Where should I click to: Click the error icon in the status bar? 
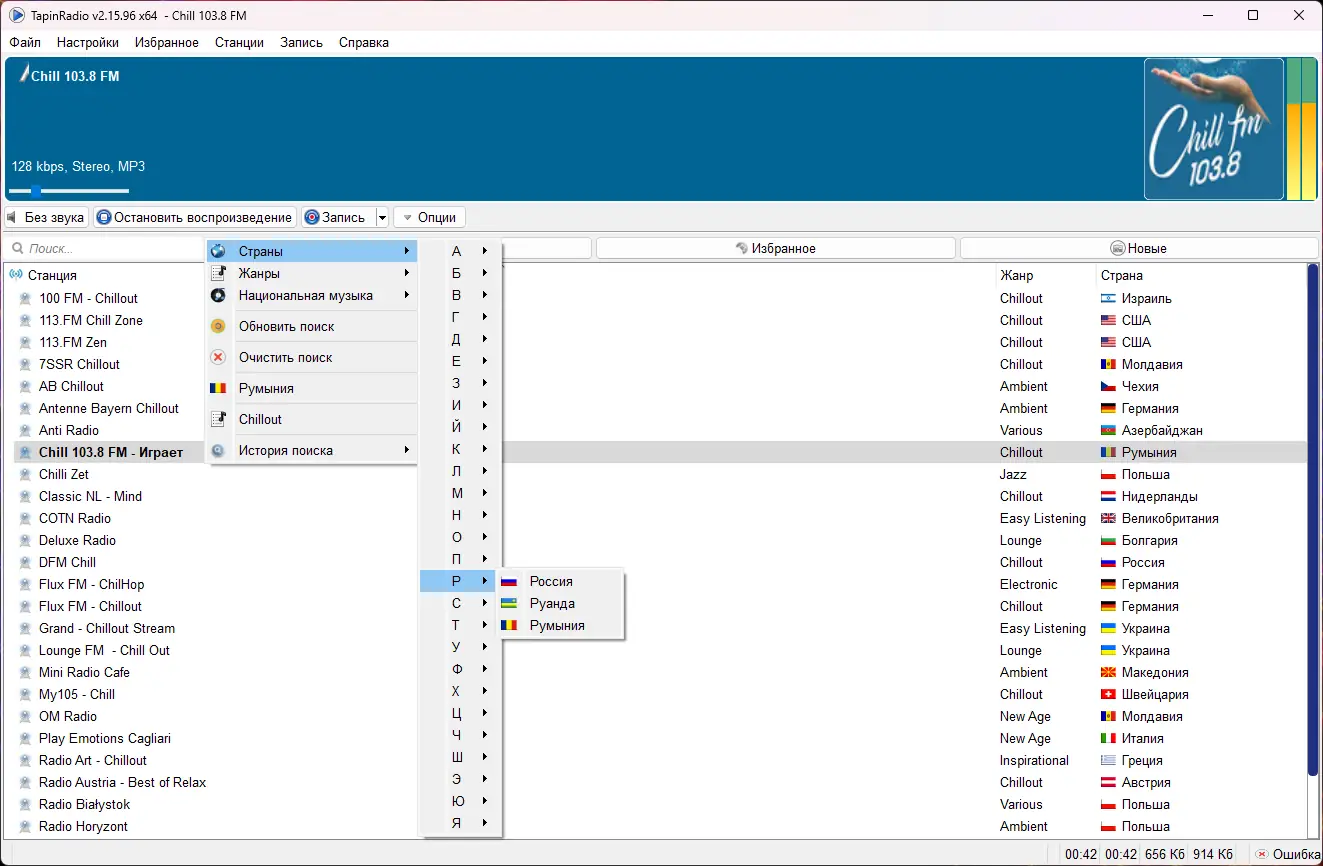tap(1262, 854)
